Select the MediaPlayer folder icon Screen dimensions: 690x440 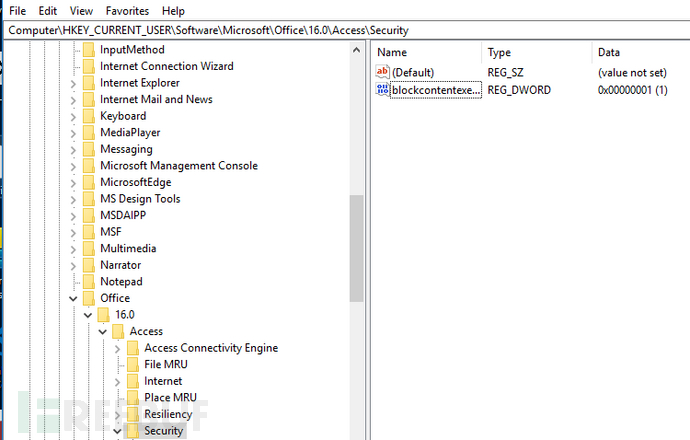pyautogui.click(x=89, y=132)
